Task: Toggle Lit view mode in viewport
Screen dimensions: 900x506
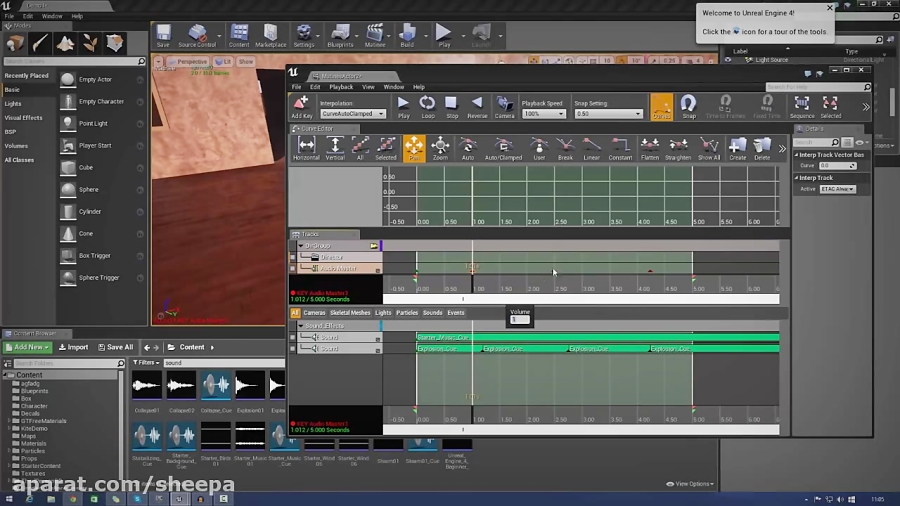Action: tap(223, 61)
